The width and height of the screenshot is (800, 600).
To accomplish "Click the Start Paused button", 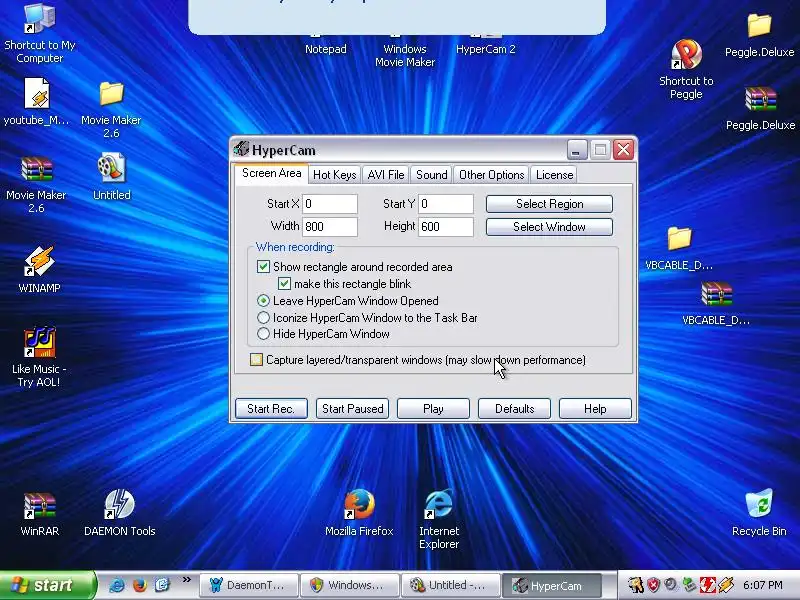I will [353, 409].
